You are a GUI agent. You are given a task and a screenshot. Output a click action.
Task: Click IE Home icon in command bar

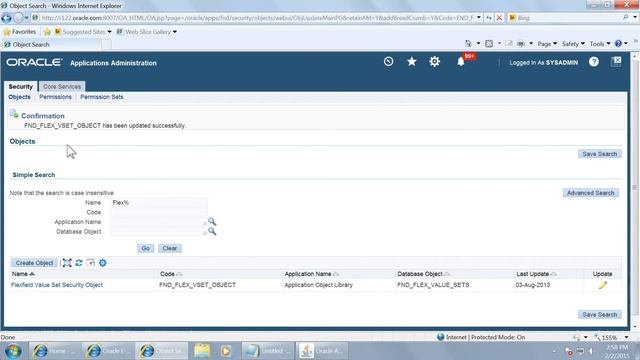468,44
